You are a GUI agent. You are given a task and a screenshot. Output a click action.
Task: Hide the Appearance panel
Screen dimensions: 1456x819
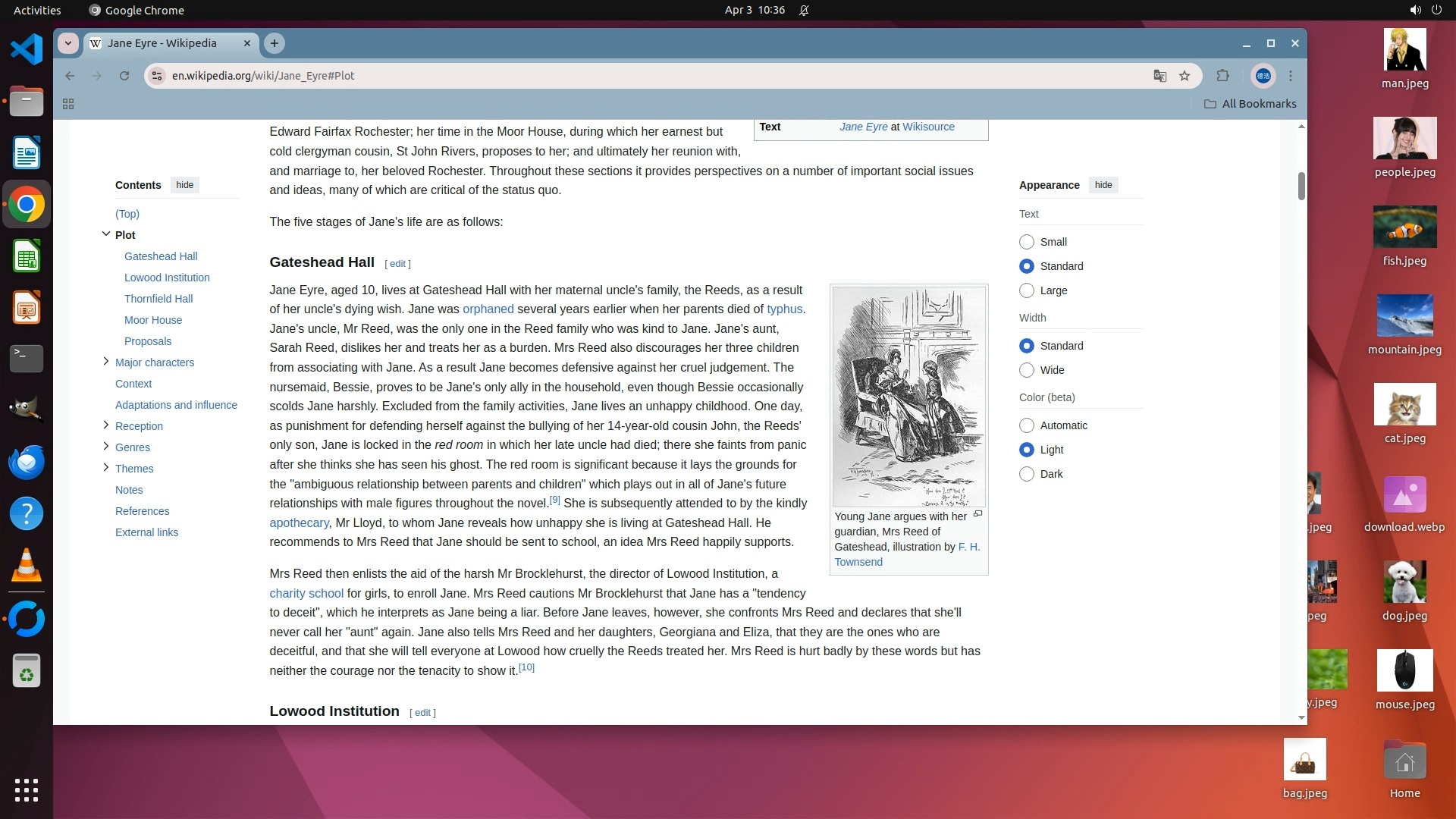pos(1103,185)
